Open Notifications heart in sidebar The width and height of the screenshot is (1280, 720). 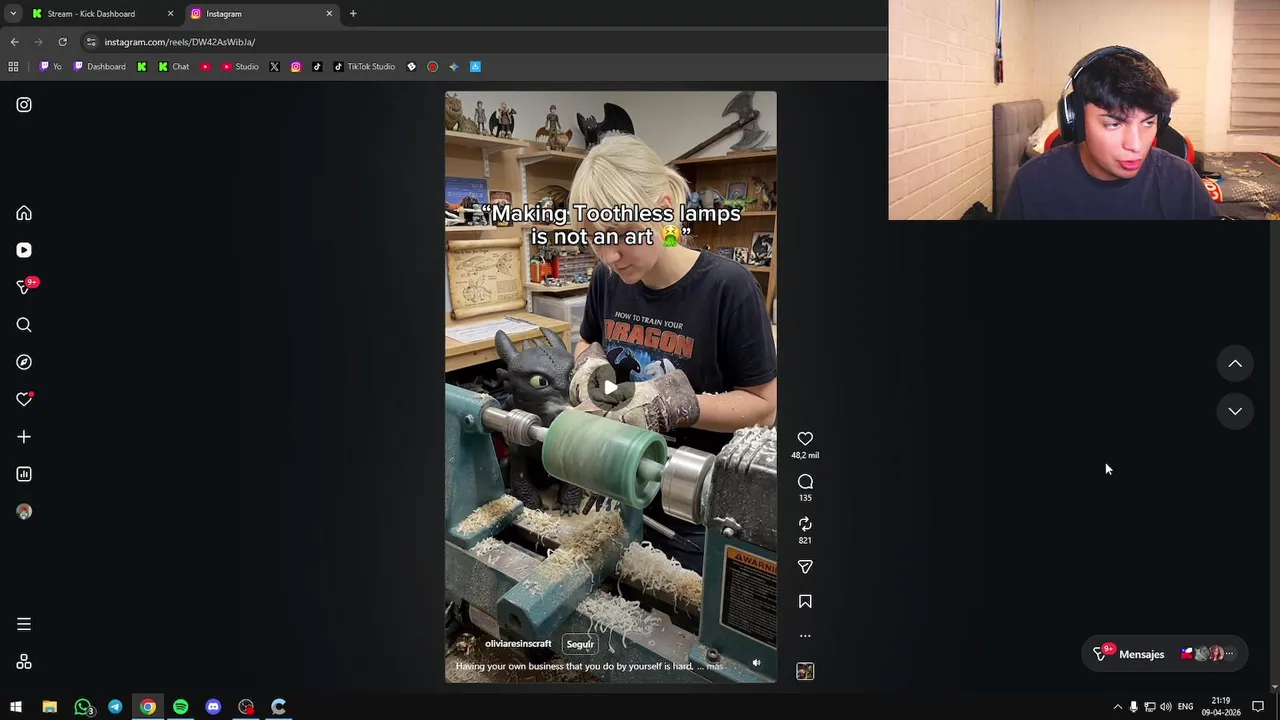coord(24,400)
